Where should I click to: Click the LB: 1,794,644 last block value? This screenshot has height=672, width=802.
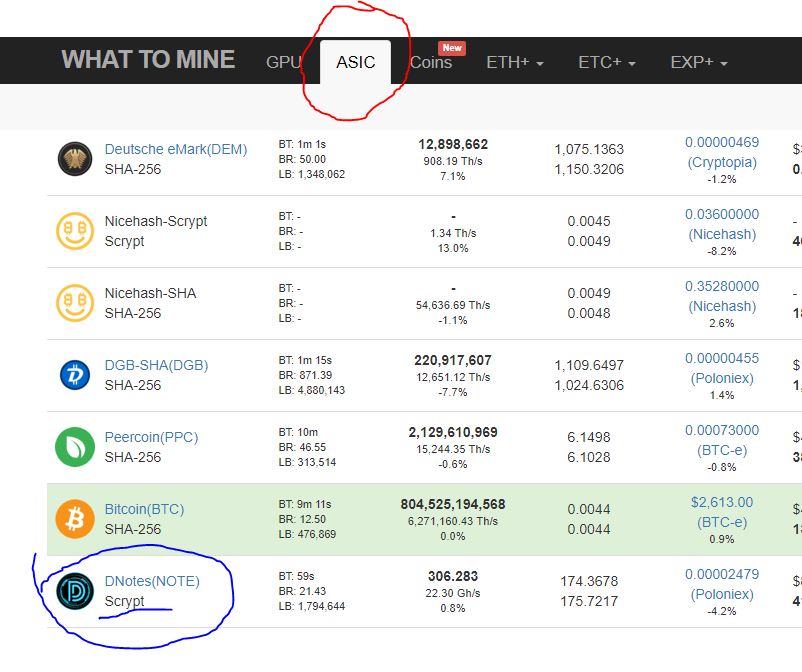pos(312,607)
